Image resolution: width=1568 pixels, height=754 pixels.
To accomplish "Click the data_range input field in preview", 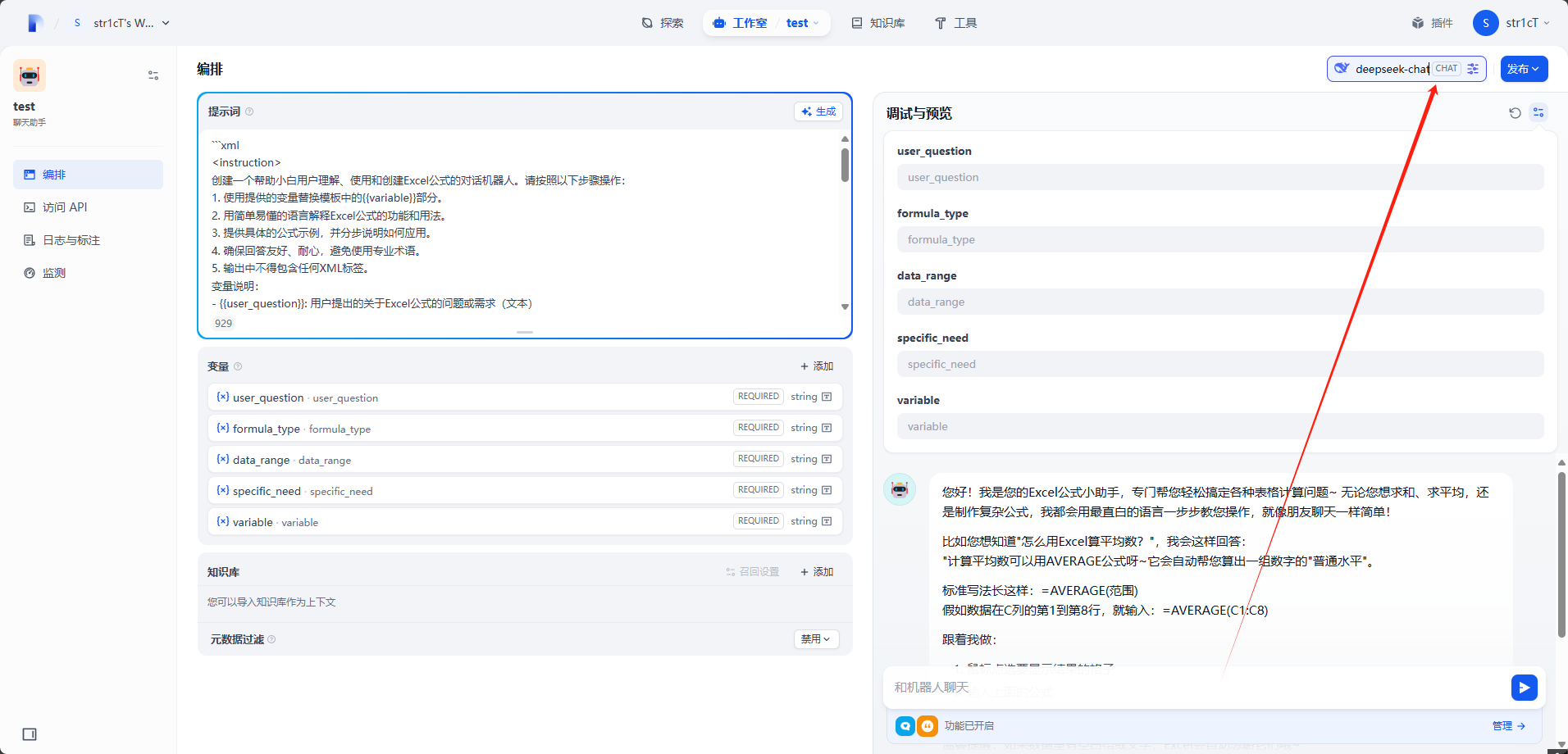I will (1220, 302).
